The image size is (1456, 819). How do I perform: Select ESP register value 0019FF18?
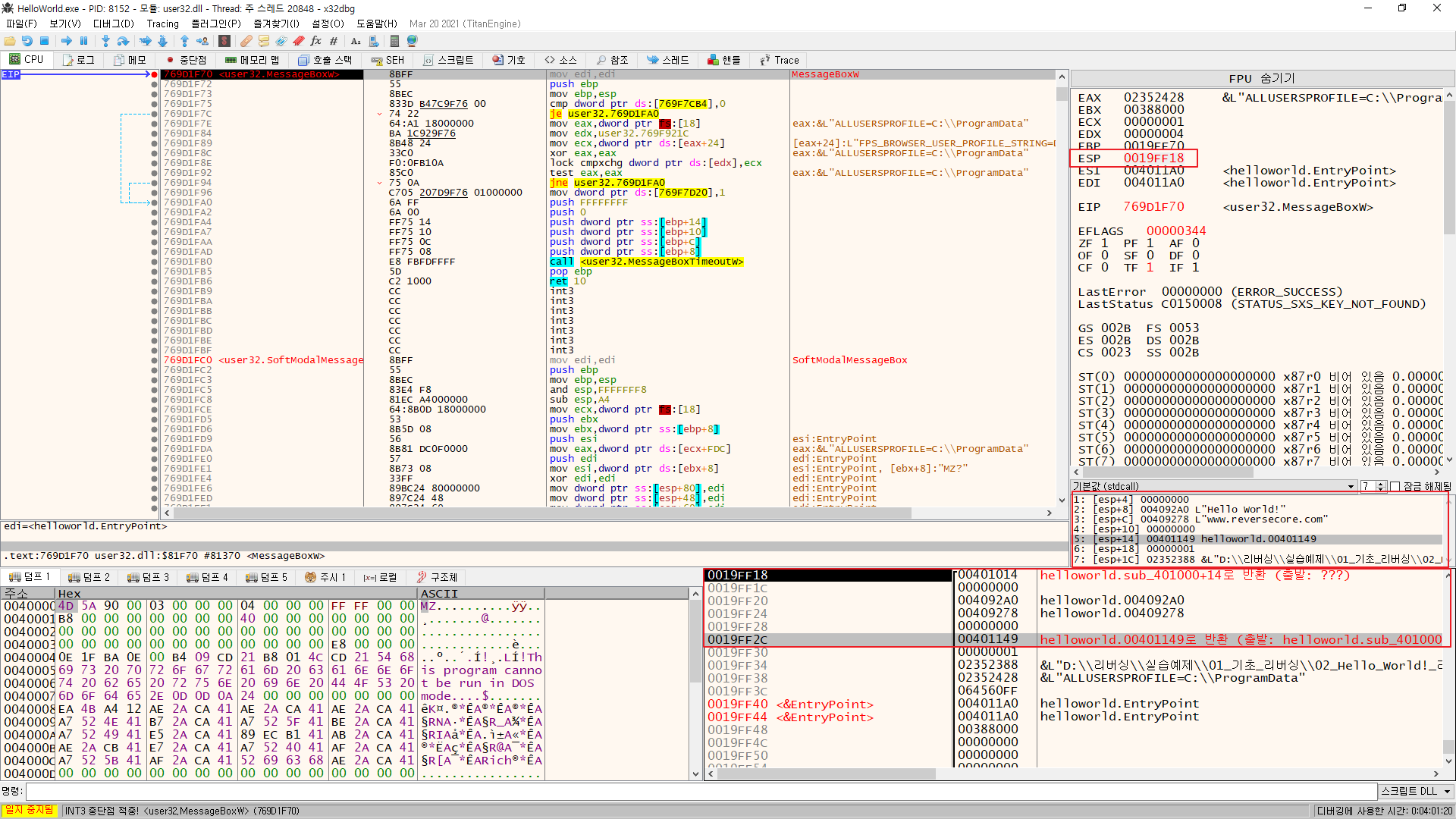pyautogui.click(x=1153, y=158)
